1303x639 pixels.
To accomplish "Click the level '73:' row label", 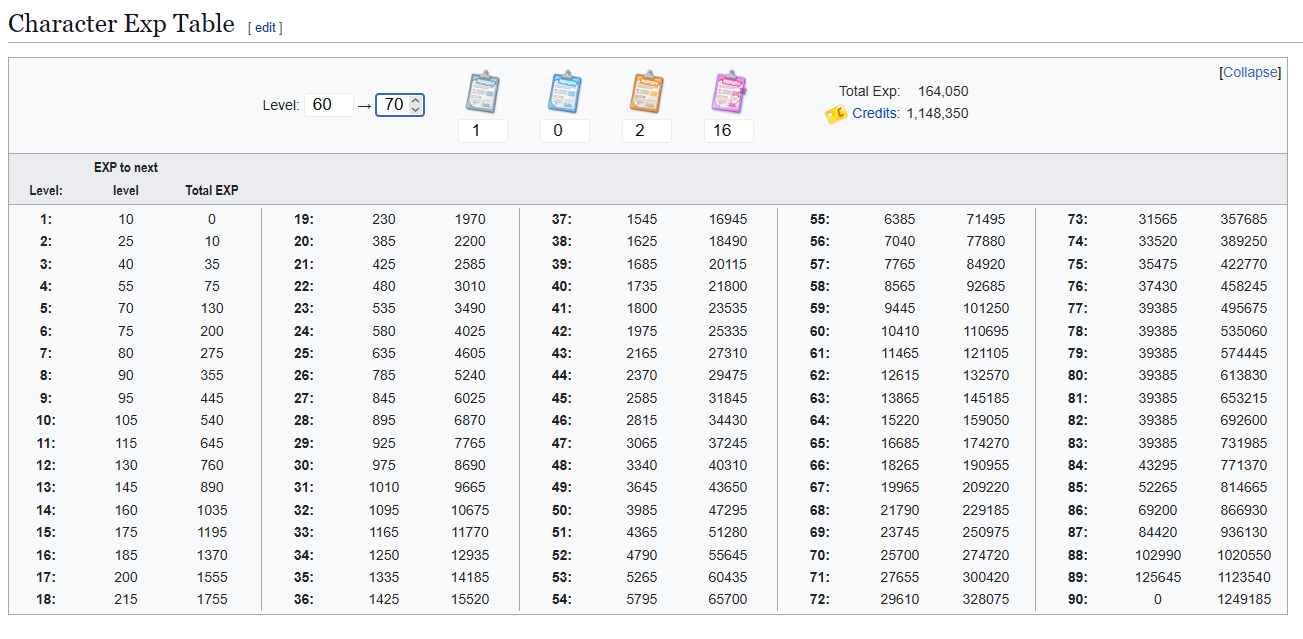I will tap(1079, 219).
